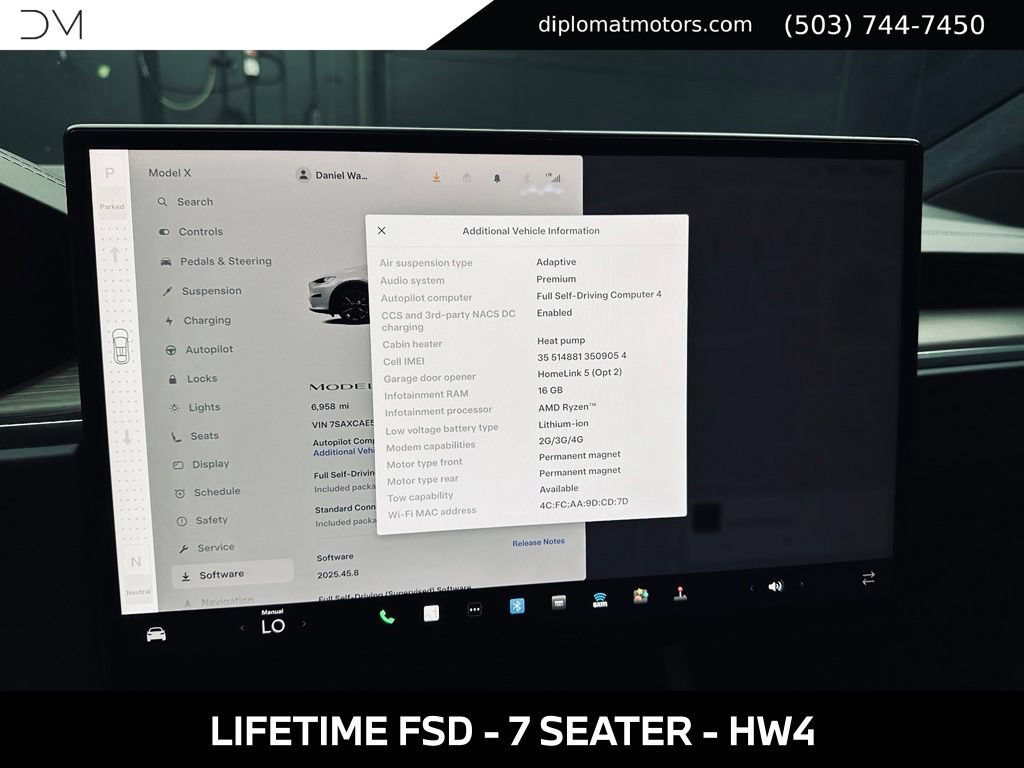Click the Wi-Fi MAC address value

[584, 503]
